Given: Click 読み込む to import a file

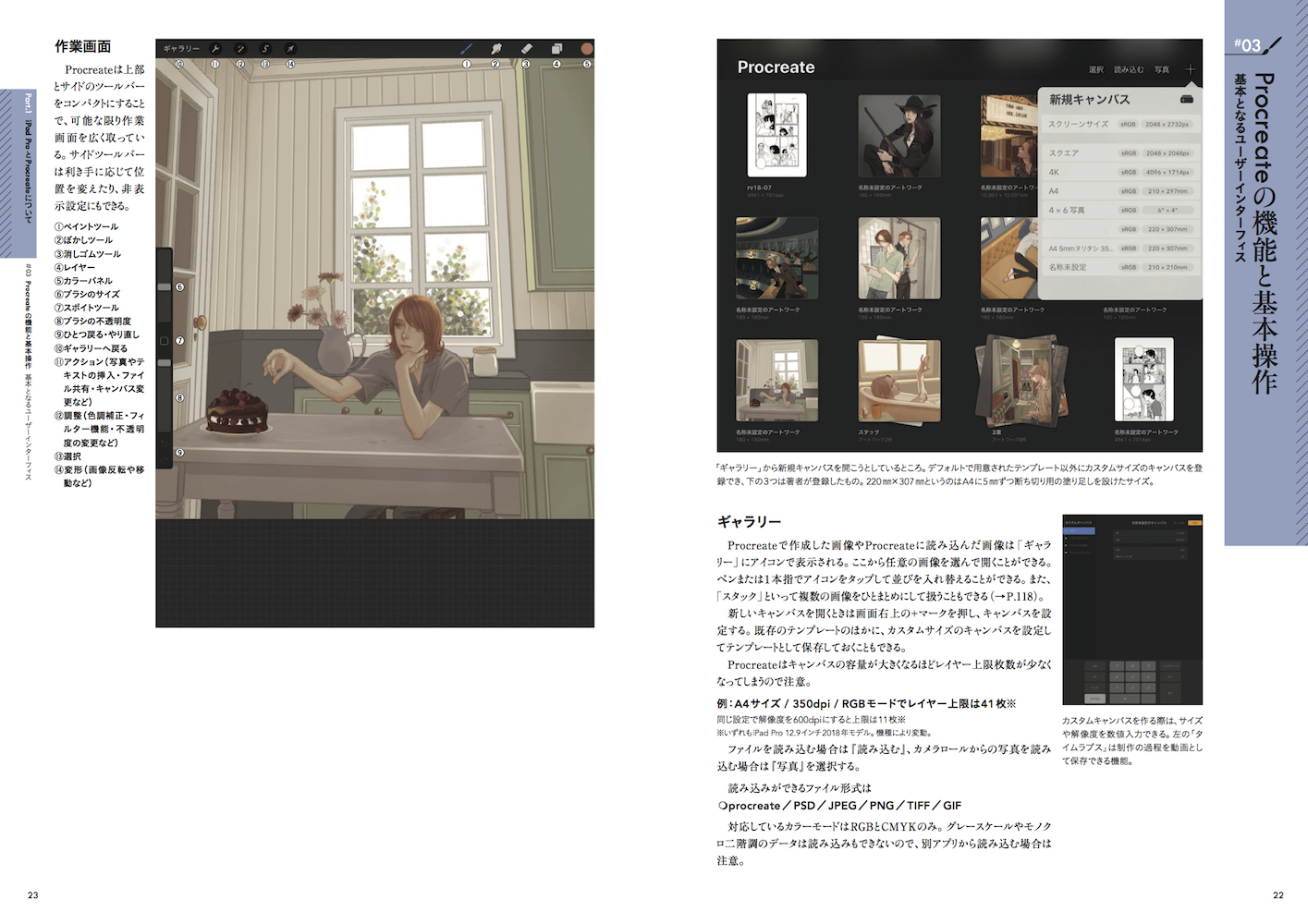Looking at the screenshot, I should [x=1128, y=70].
